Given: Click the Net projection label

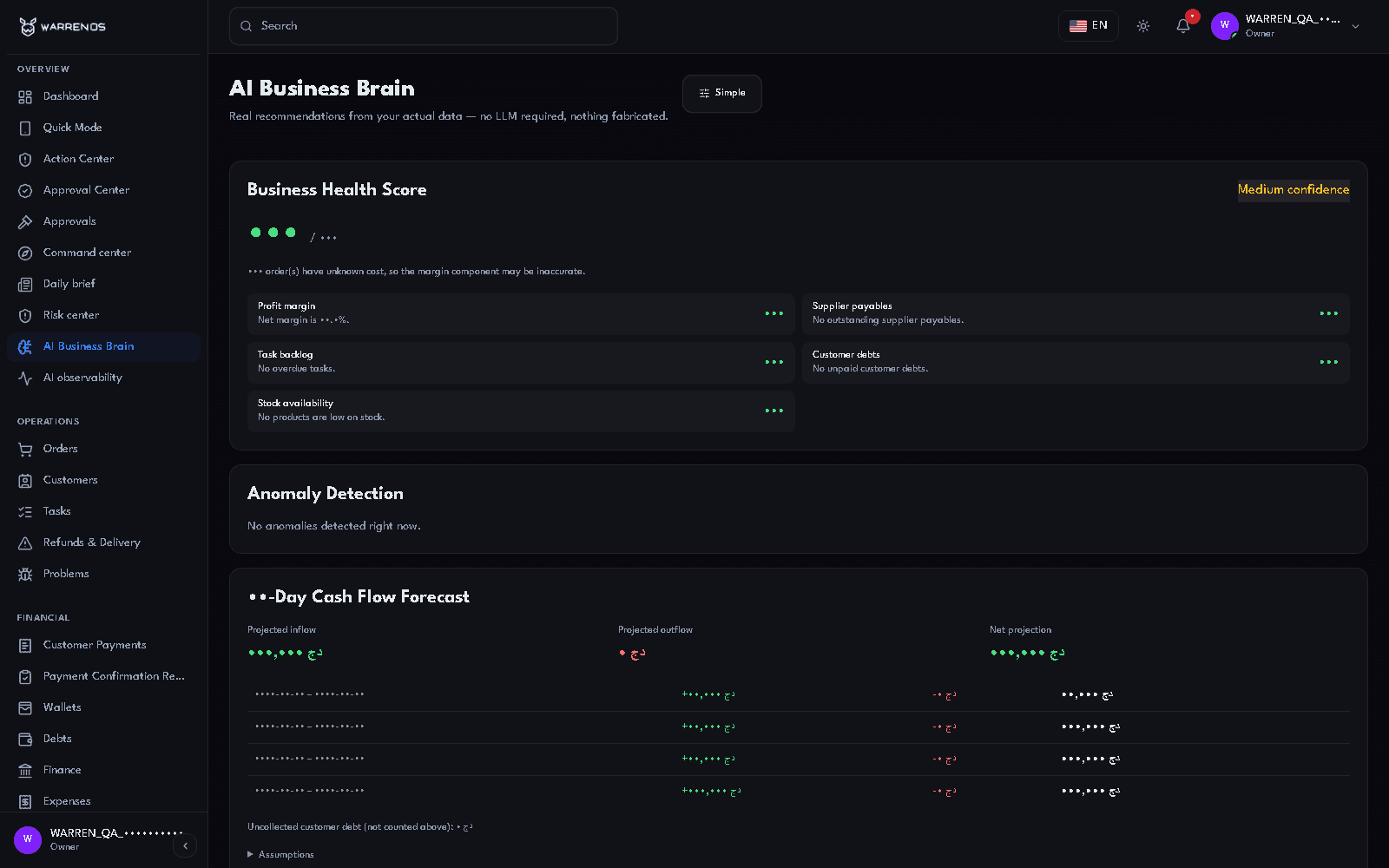Looking at the screenshot, I should 1021,630.
